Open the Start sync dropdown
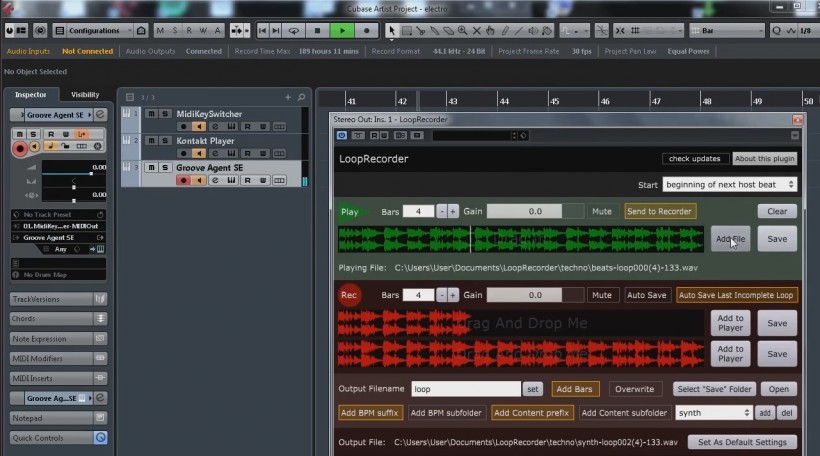820x456 pixels. pyautogui.click(x=730, y=185)
